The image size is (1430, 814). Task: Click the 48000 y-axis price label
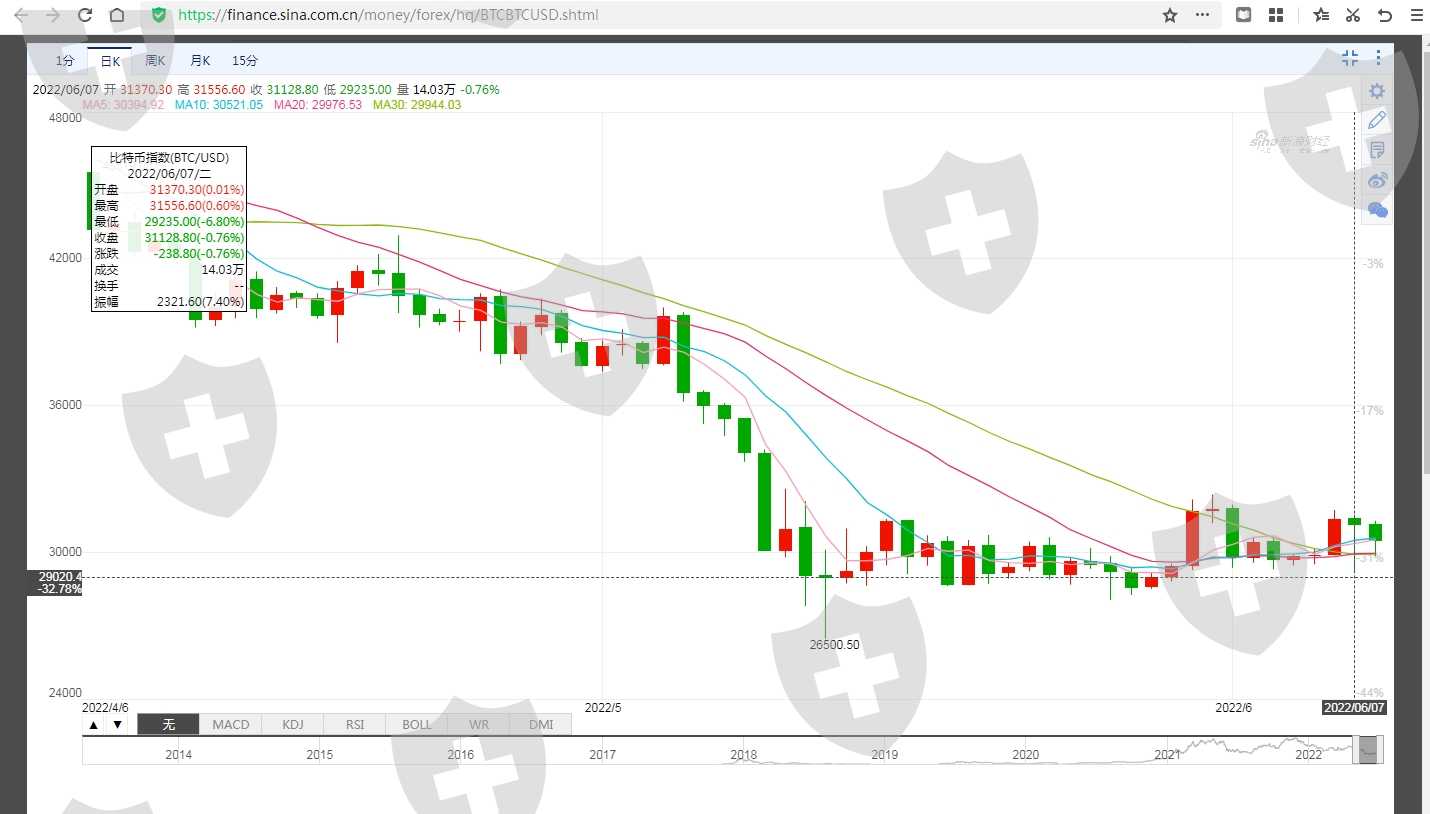click(65, 118)
